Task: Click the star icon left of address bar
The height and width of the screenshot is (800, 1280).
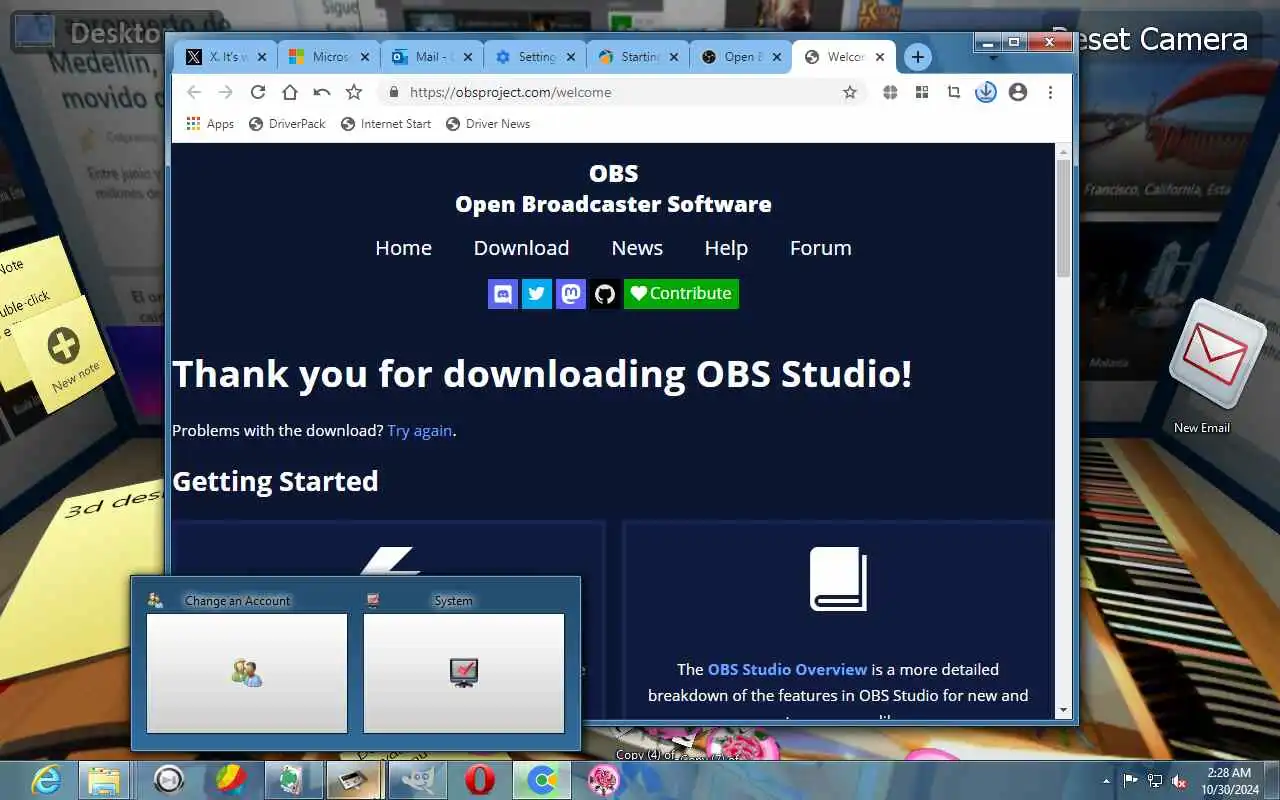Action: click(353, 92)
